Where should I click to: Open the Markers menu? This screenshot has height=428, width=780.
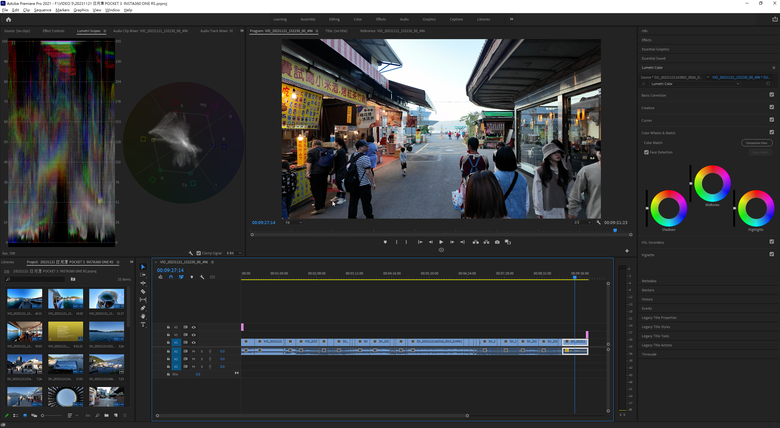62,10
